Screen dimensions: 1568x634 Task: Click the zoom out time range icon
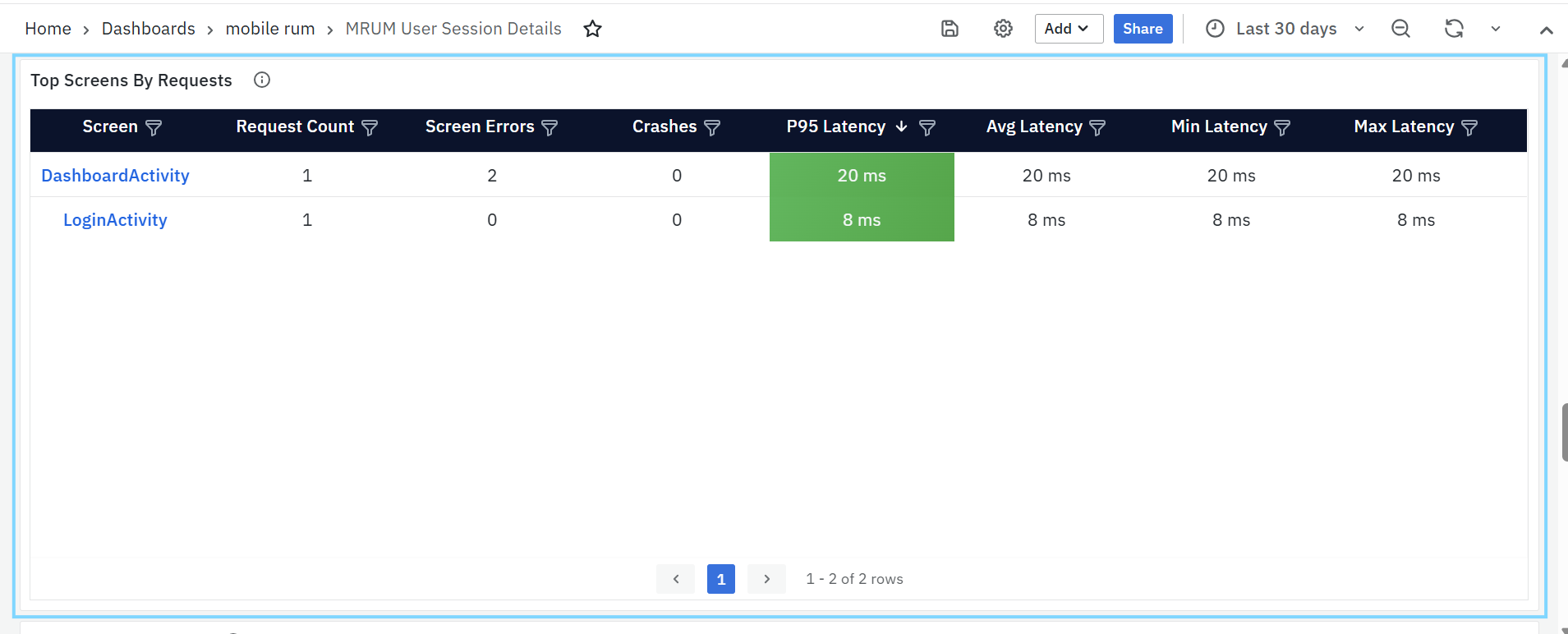tap(1400, 29)
